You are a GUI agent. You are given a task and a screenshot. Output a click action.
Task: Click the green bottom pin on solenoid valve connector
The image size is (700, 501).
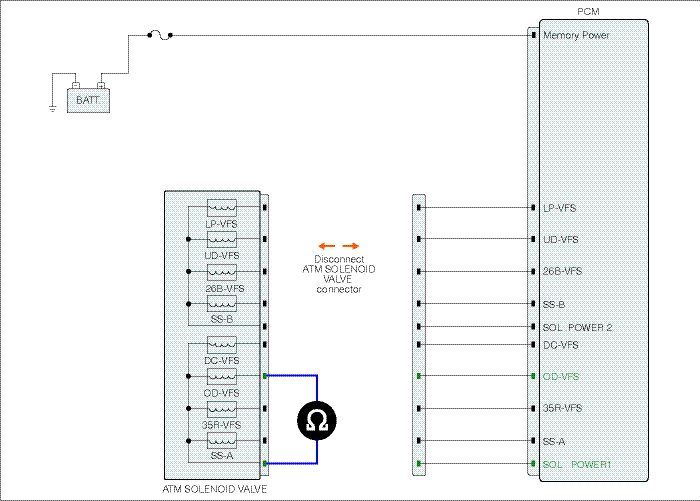(265, 464)
